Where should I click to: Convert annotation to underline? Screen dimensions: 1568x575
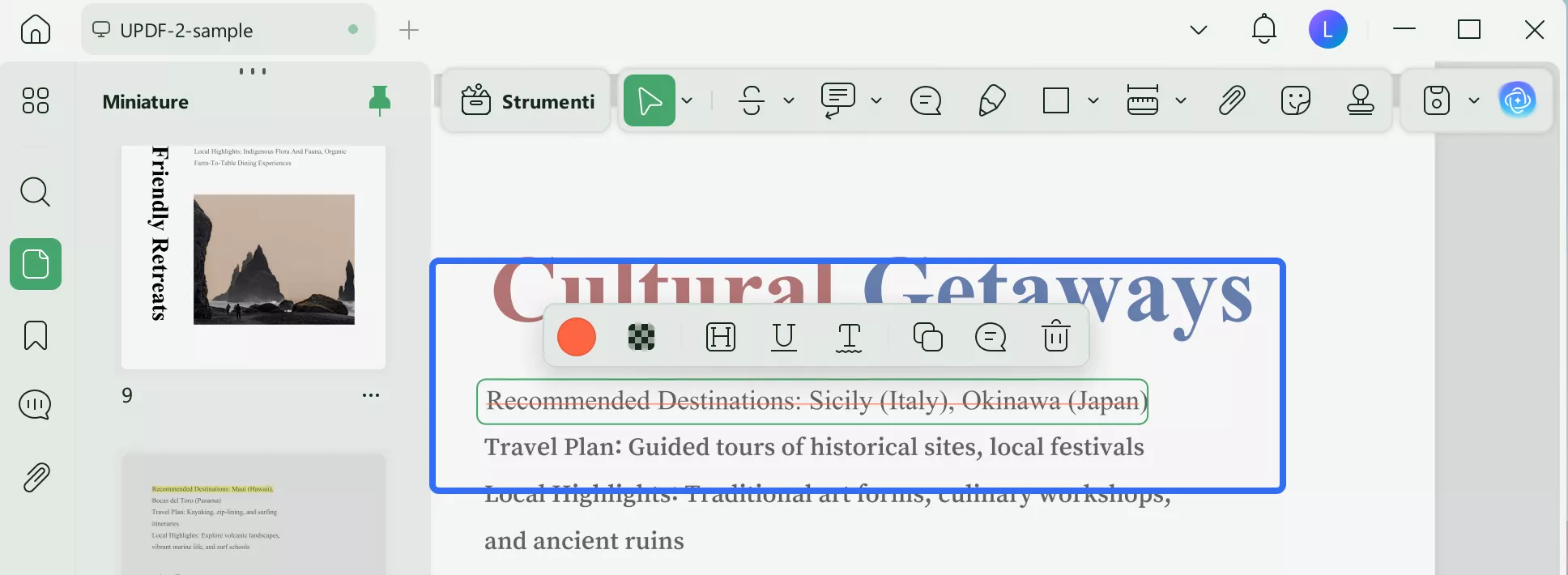[x=784, y=336]
